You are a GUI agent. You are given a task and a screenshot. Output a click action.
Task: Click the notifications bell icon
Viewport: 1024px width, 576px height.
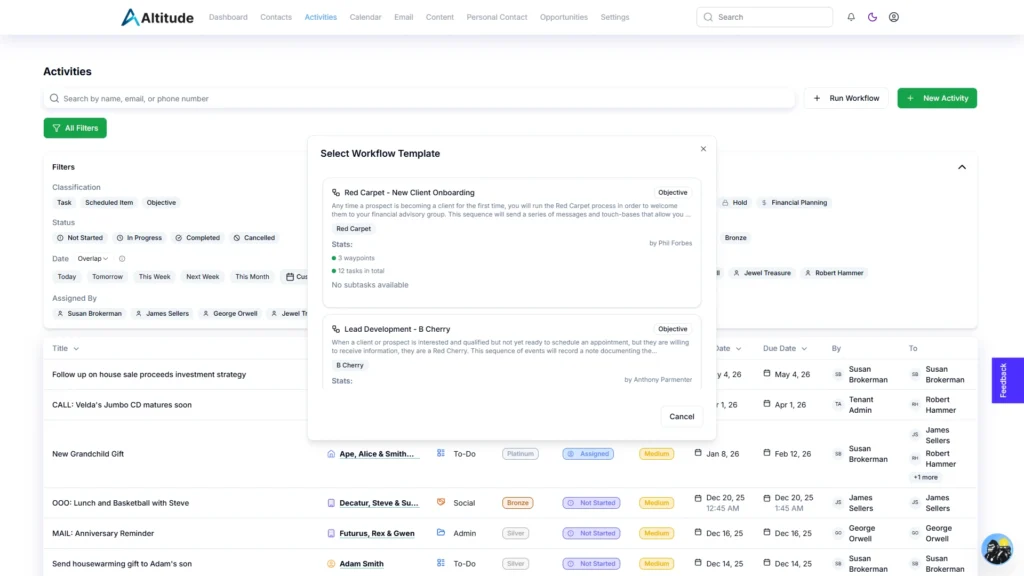(851, 17)
